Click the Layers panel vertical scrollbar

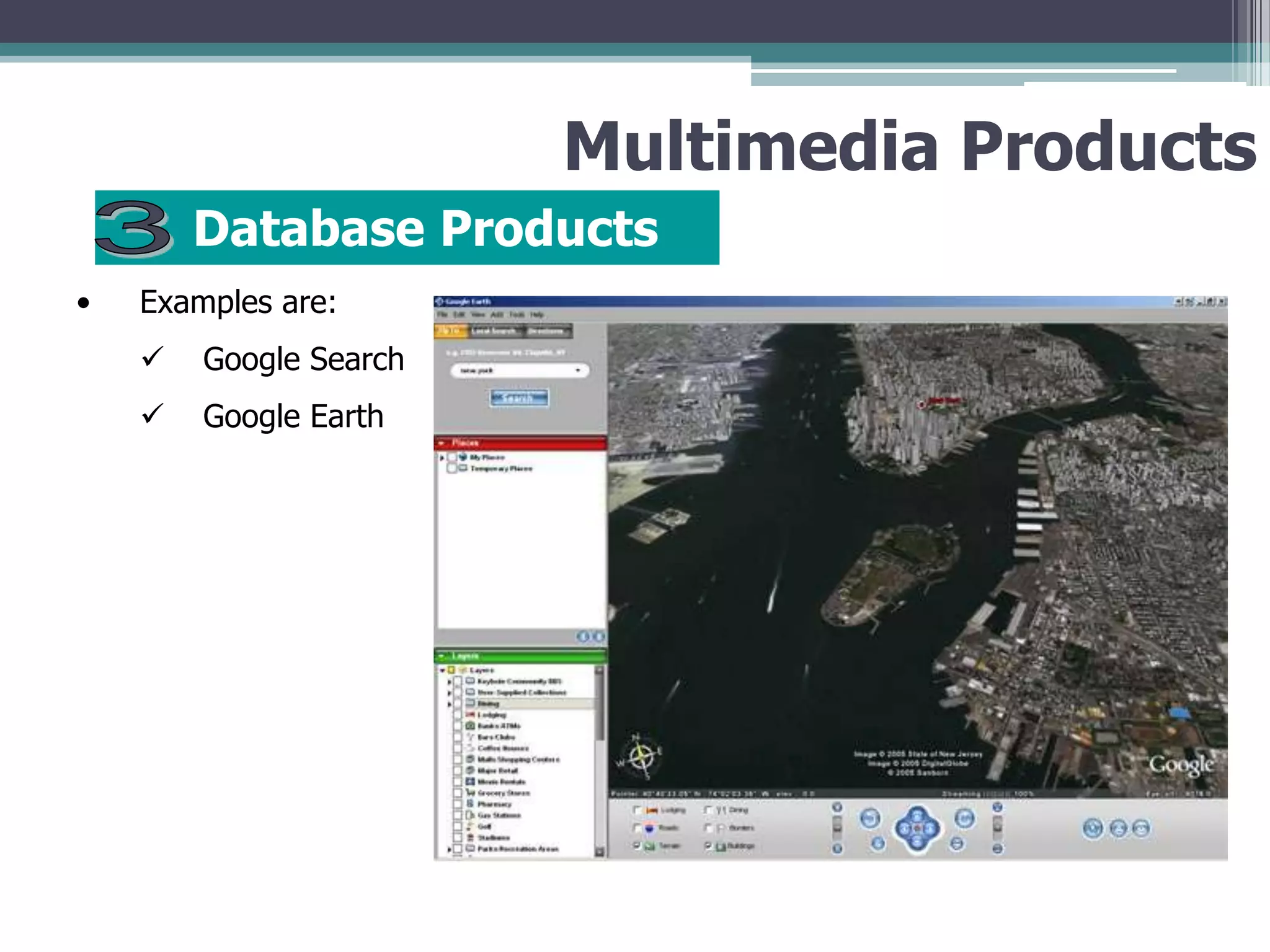pyautogui.click(x=600, y=761)
